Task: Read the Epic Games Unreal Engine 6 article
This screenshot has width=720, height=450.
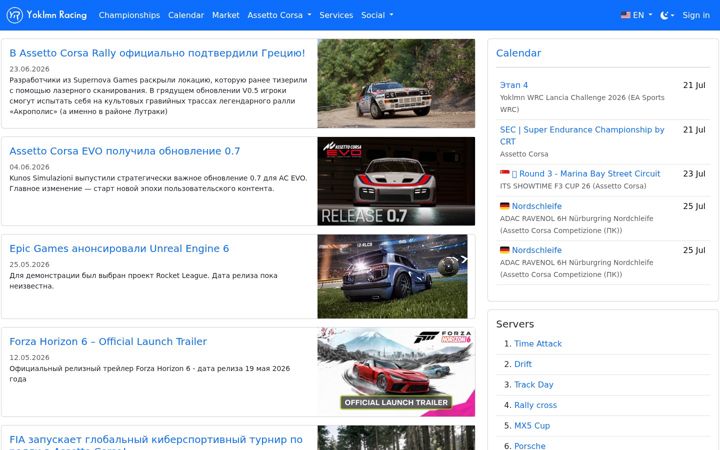Action: tap(119, 248)
